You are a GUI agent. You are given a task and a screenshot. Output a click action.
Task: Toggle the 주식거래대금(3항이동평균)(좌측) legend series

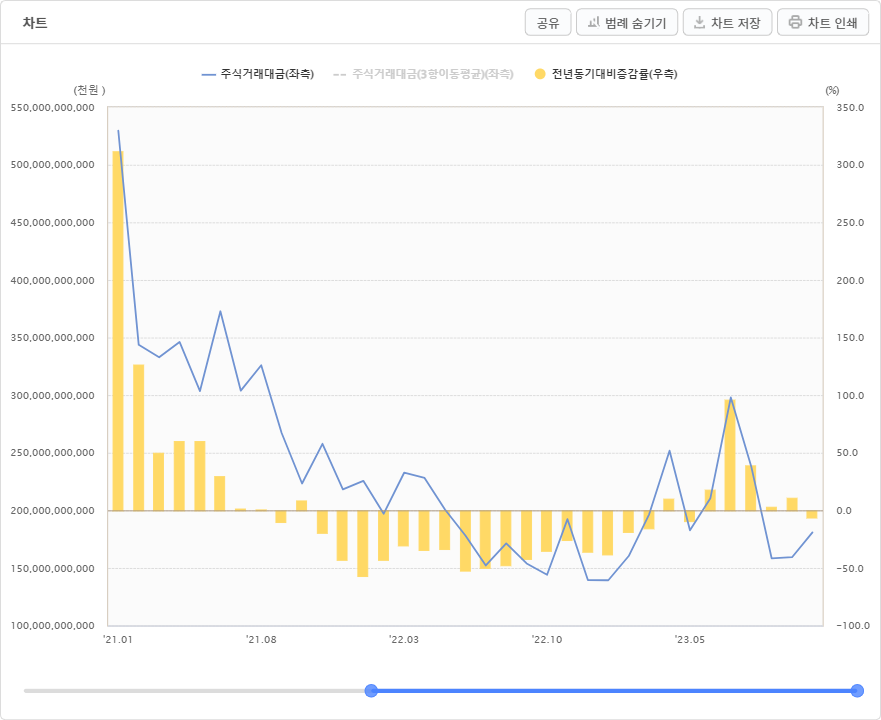tap(424, 74)
